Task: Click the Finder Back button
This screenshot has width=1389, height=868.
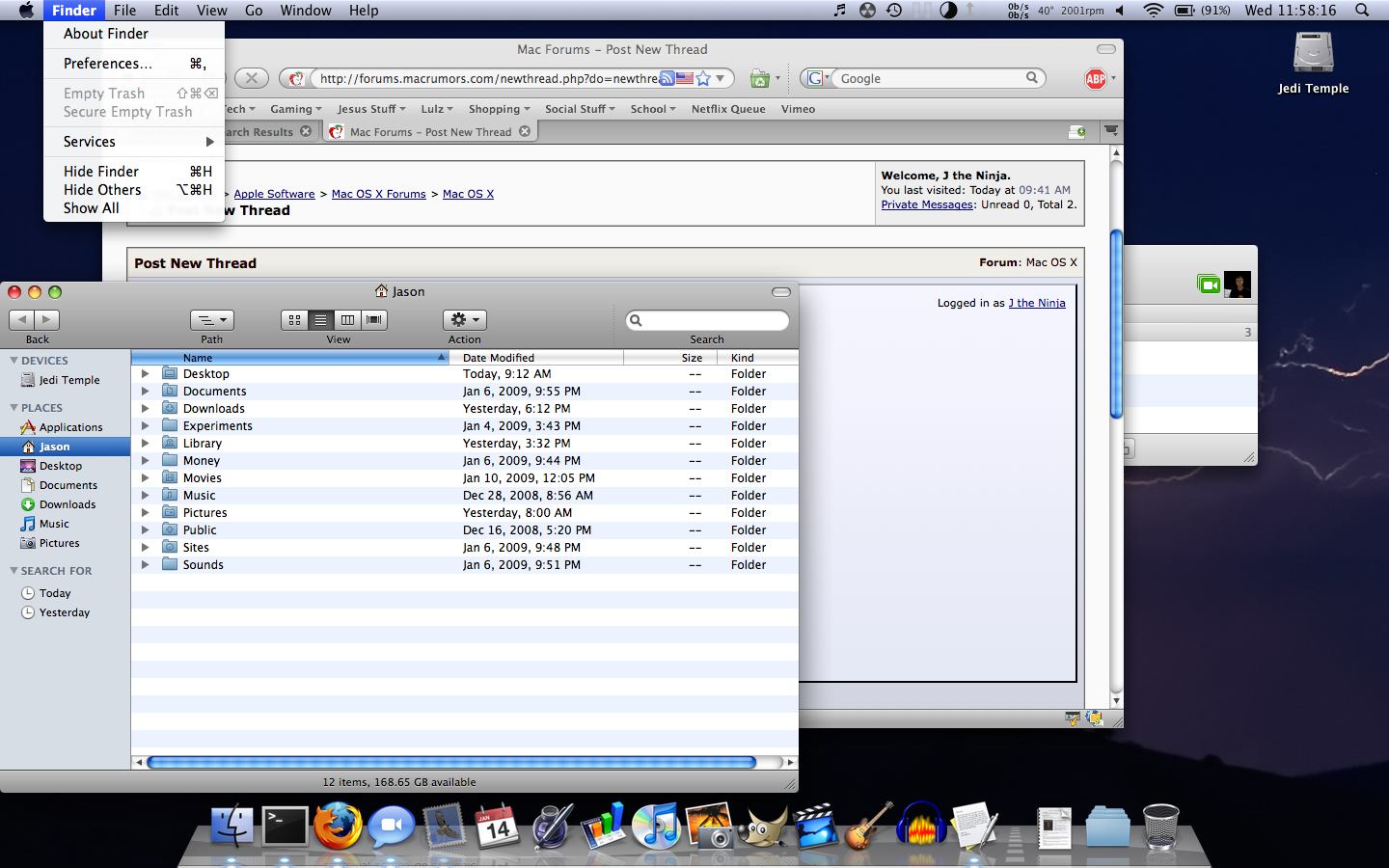Action: coord(22,319)
